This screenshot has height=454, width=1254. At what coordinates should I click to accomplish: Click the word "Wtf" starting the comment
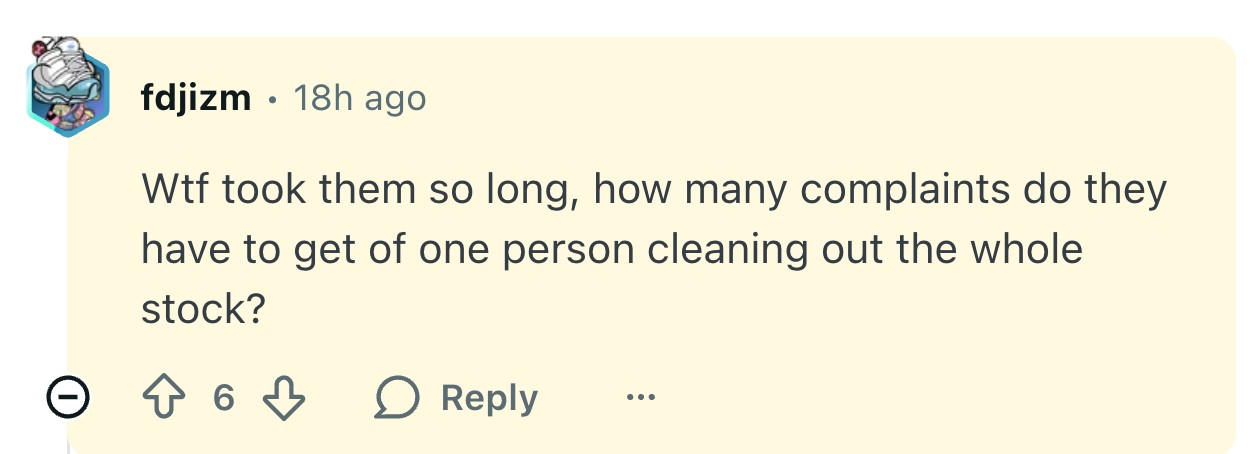175,189
